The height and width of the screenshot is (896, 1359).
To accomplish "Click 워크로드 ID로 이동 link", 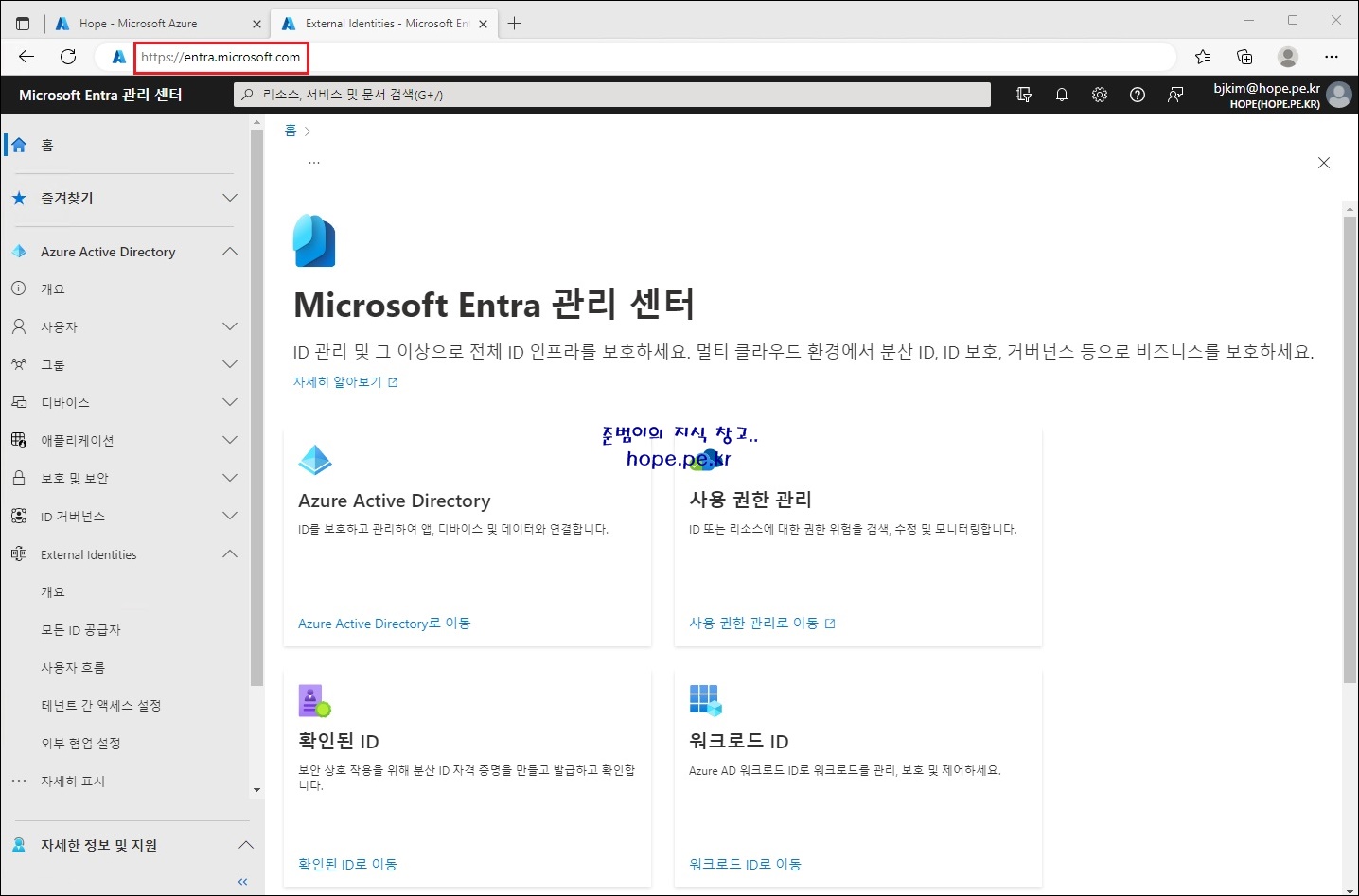I will pos(745,865).
